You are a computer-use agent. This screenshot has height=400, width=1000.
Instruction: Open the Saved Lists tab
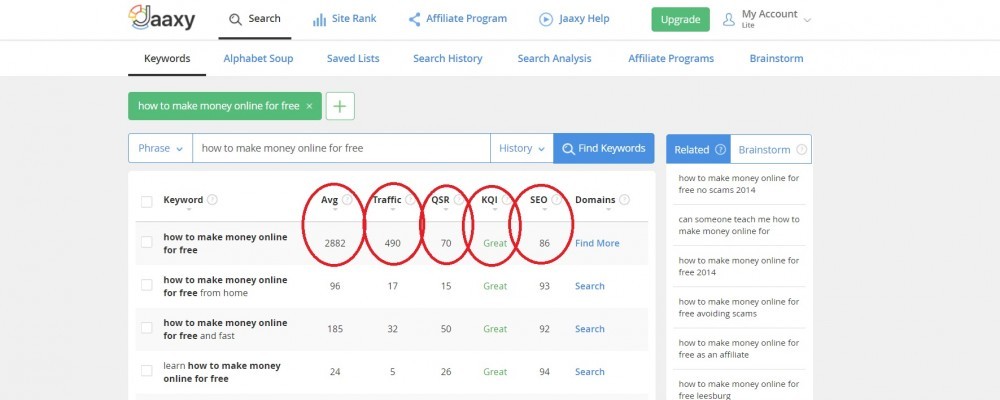point(353,59)
